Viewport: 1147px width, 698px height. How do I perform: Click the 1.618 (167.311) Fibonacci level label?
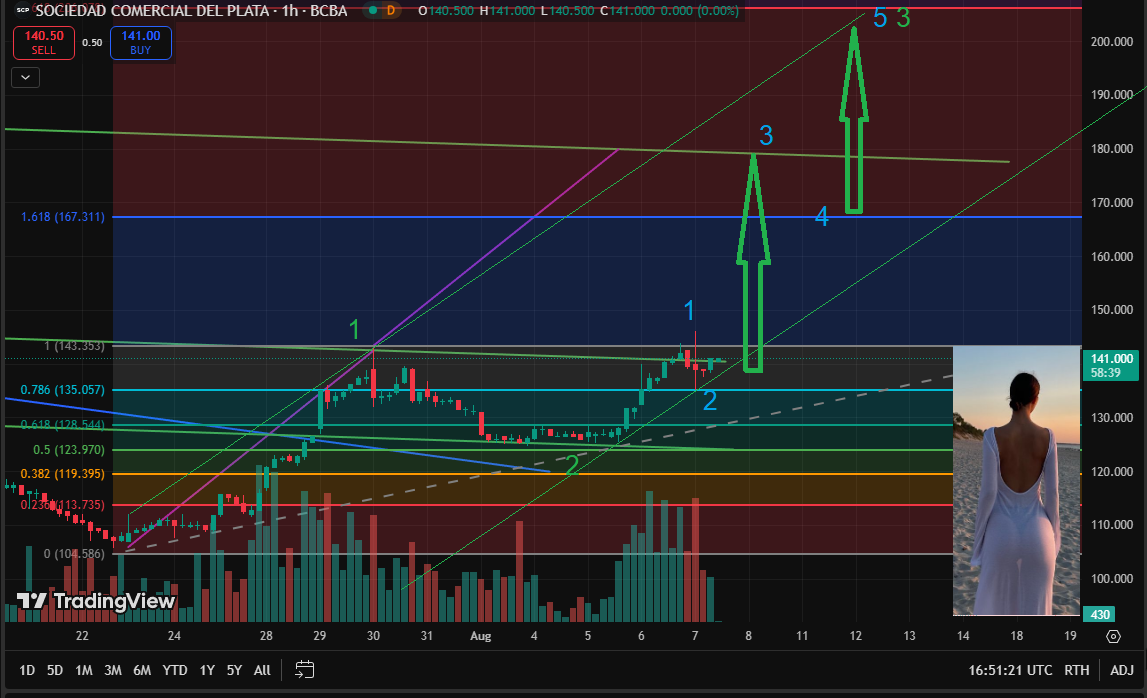point(63,217)
